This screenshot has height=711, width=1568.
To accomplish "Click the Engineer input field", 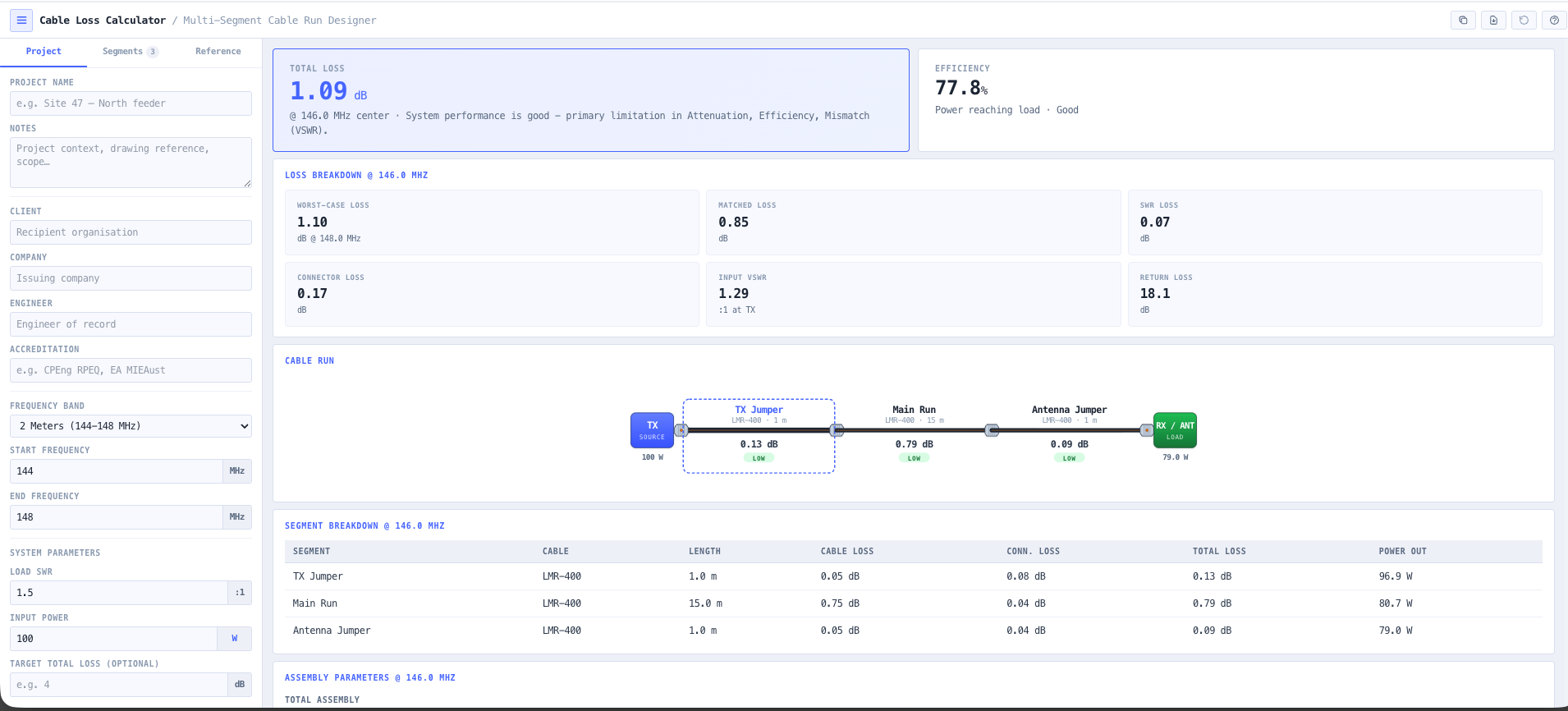I will tap(131, 324).
